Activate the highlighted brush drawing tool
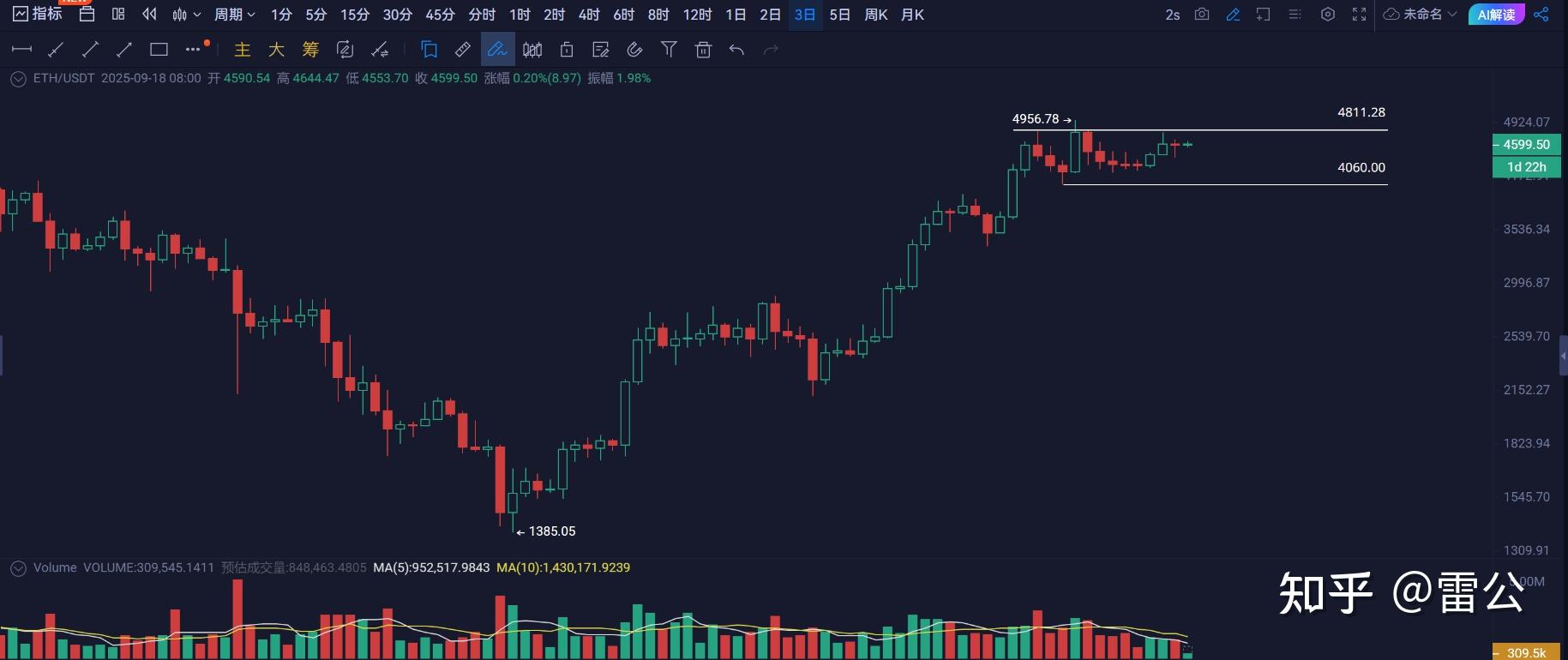1568x660 pixels. (x=497, y=50)
